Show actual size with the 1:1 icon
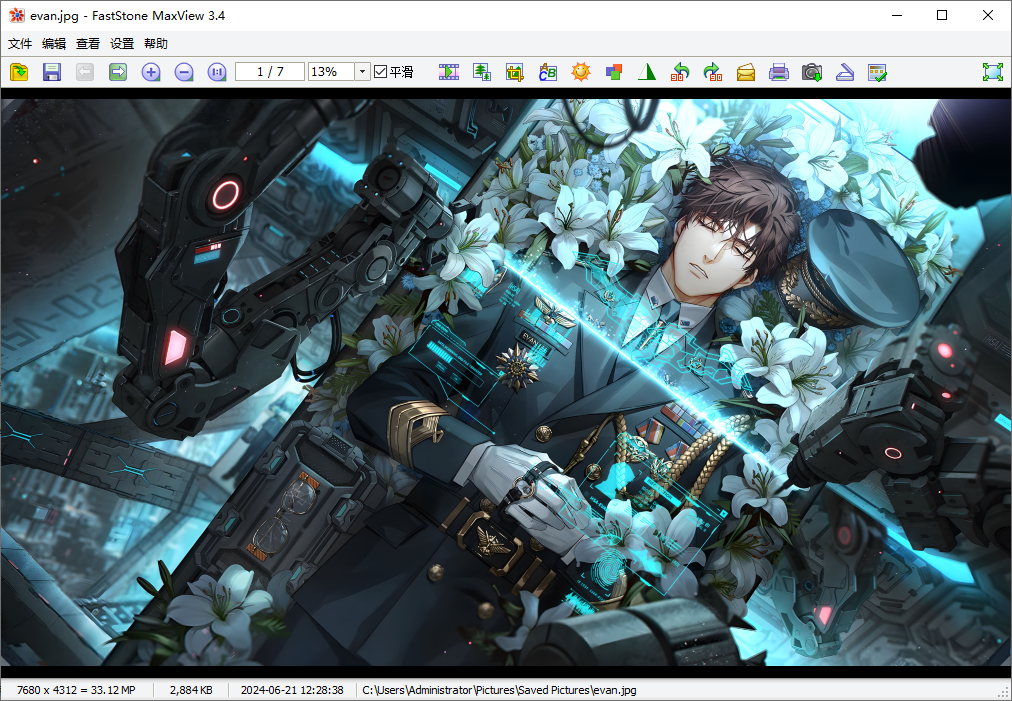Image resolution: width=1012 pixels, height=701 pixels. 217,72
